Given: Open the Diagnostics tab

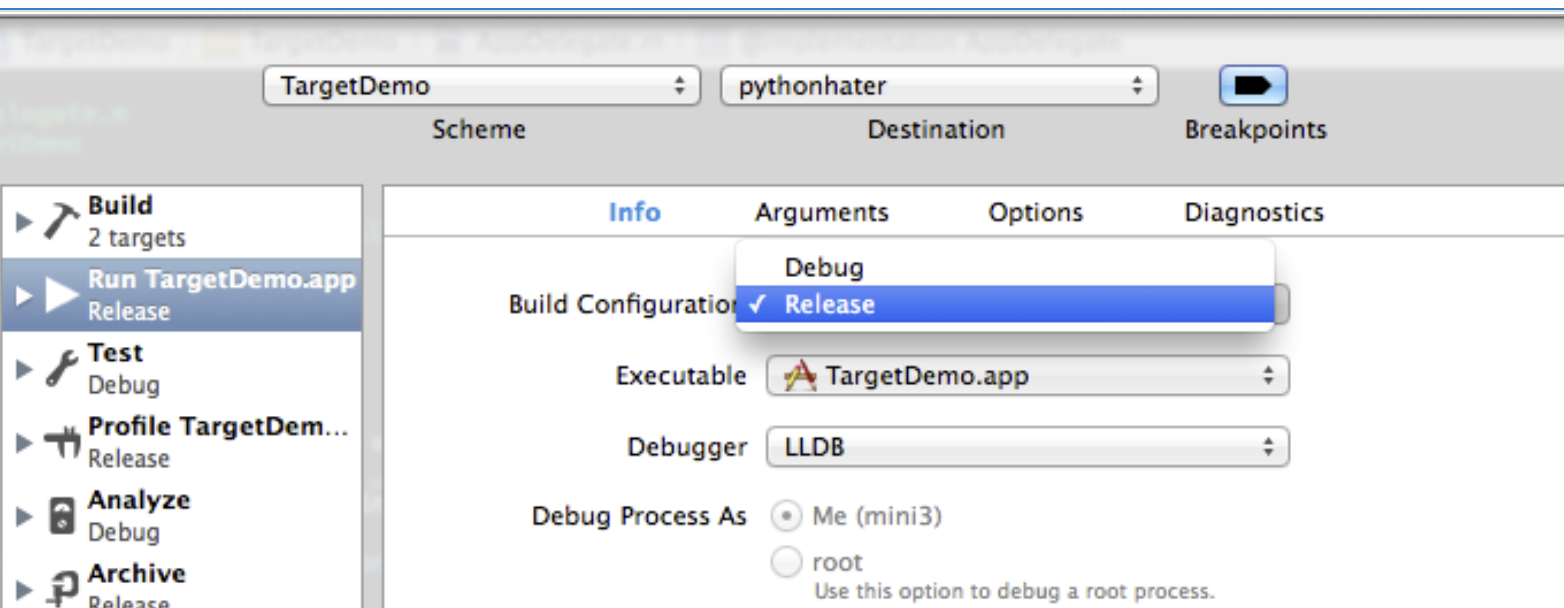Looking at the screenshot, I should click(x=1252, y=212).
